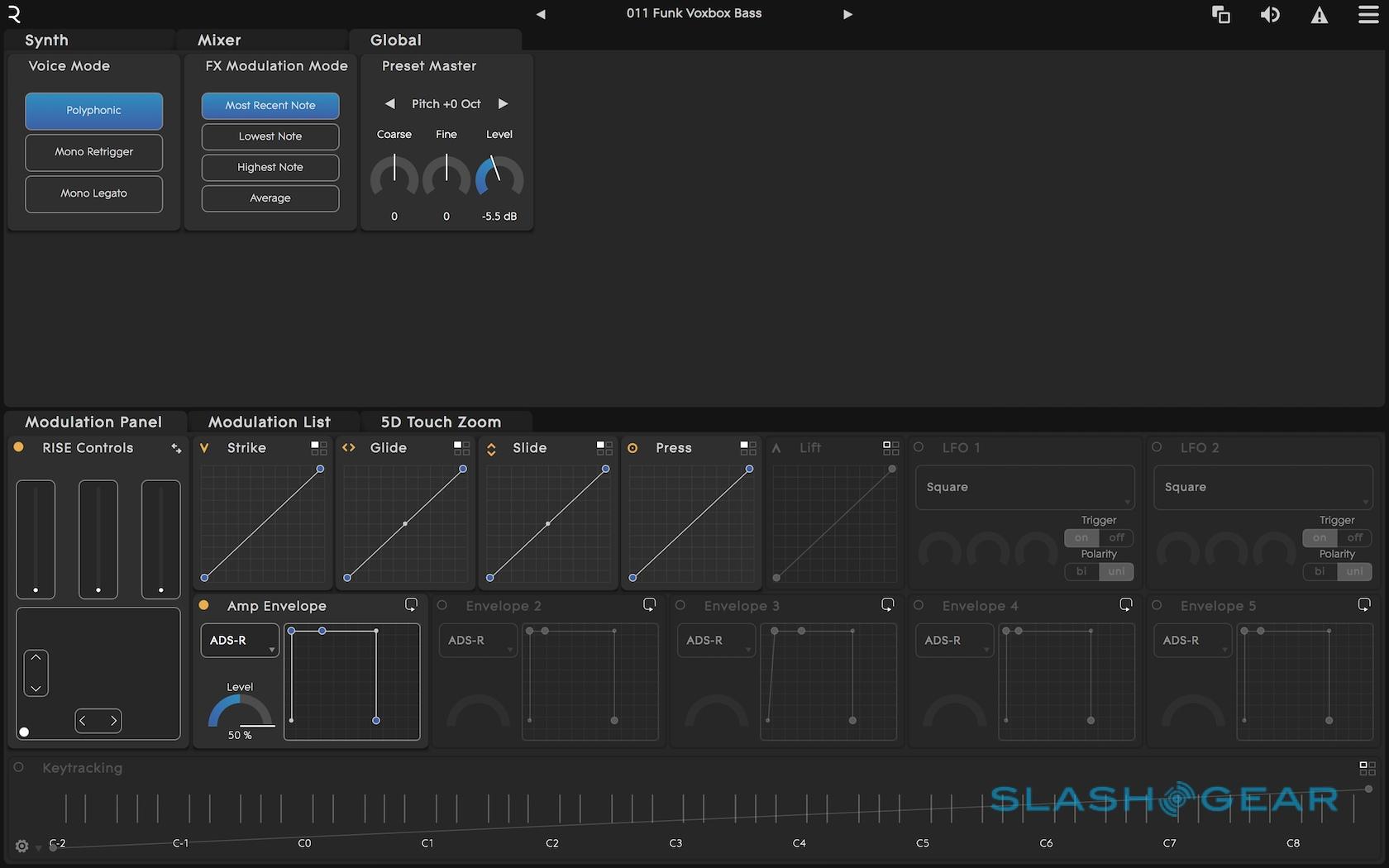Click the master Level knob
Image resolution: width=1389 pixels, height=868 pixels.
point(499,177)
